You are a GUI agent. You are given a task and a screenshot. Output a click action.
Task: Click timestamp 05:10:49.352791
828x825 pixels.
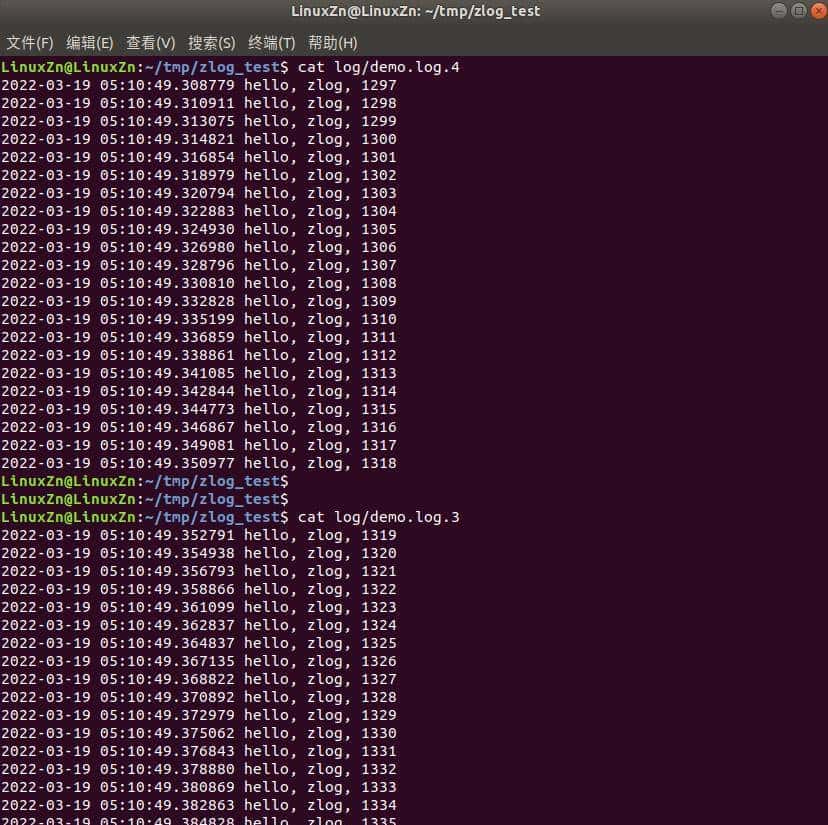pyautogui.click(x=167, y=536)
